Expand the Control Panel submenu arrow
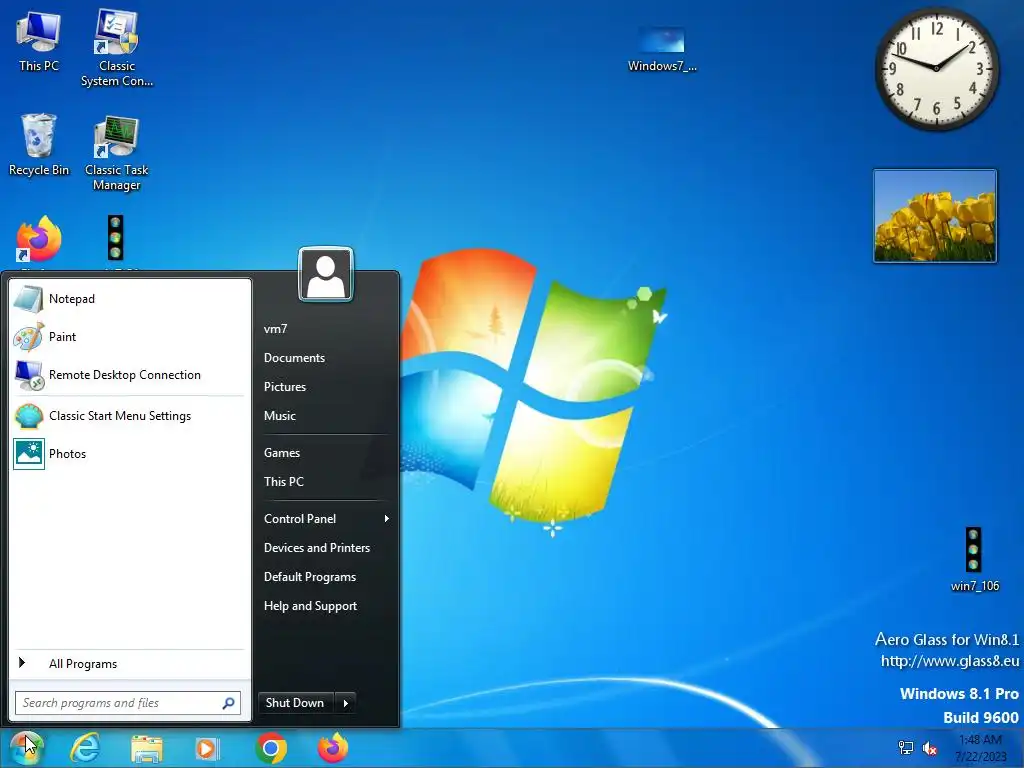The image size is (1024, 768). 387,519
